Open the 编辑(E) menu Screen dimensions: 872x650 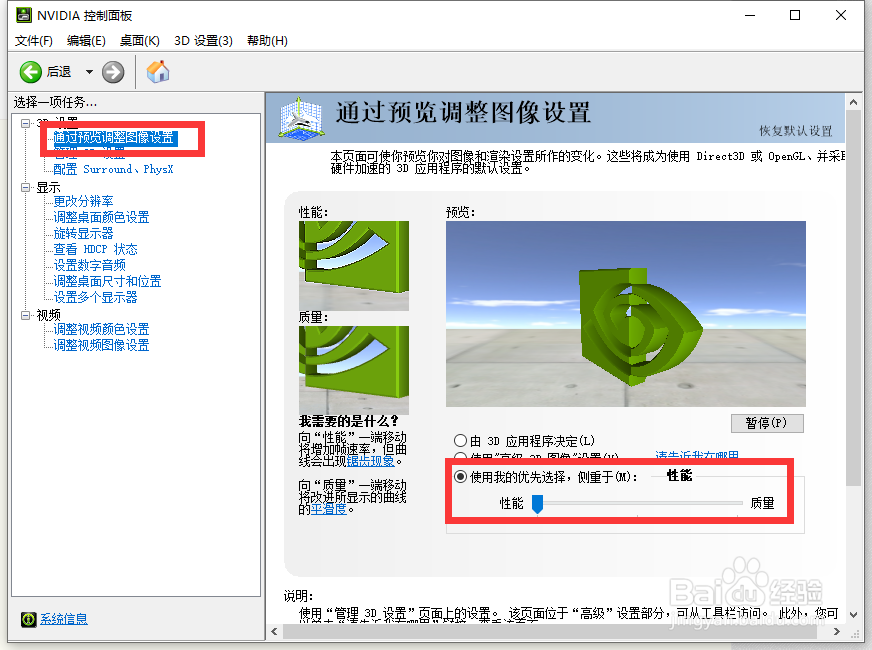pyautogui.click(x=86, y=41)
